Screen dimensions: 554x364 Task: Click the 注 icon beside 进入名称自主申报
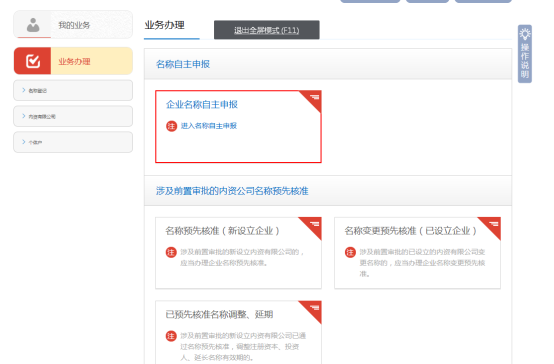[171, 126]
